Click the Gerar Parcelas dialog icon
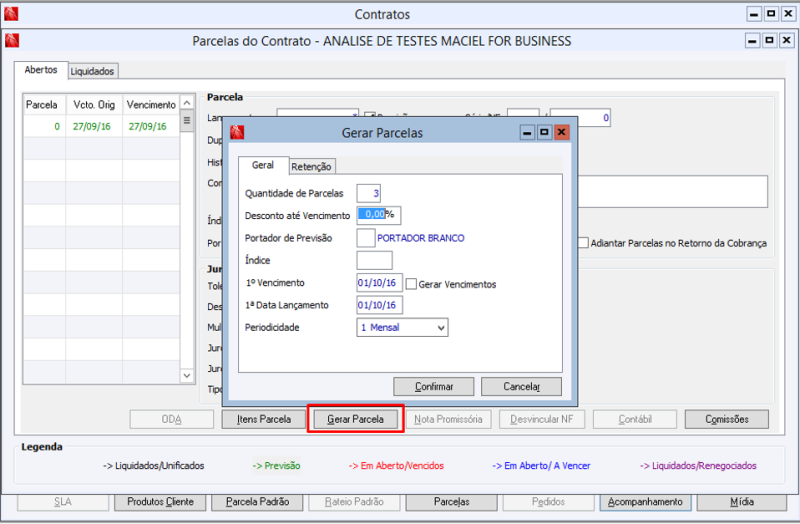800x524 pixels. click(x=237, y=133)
